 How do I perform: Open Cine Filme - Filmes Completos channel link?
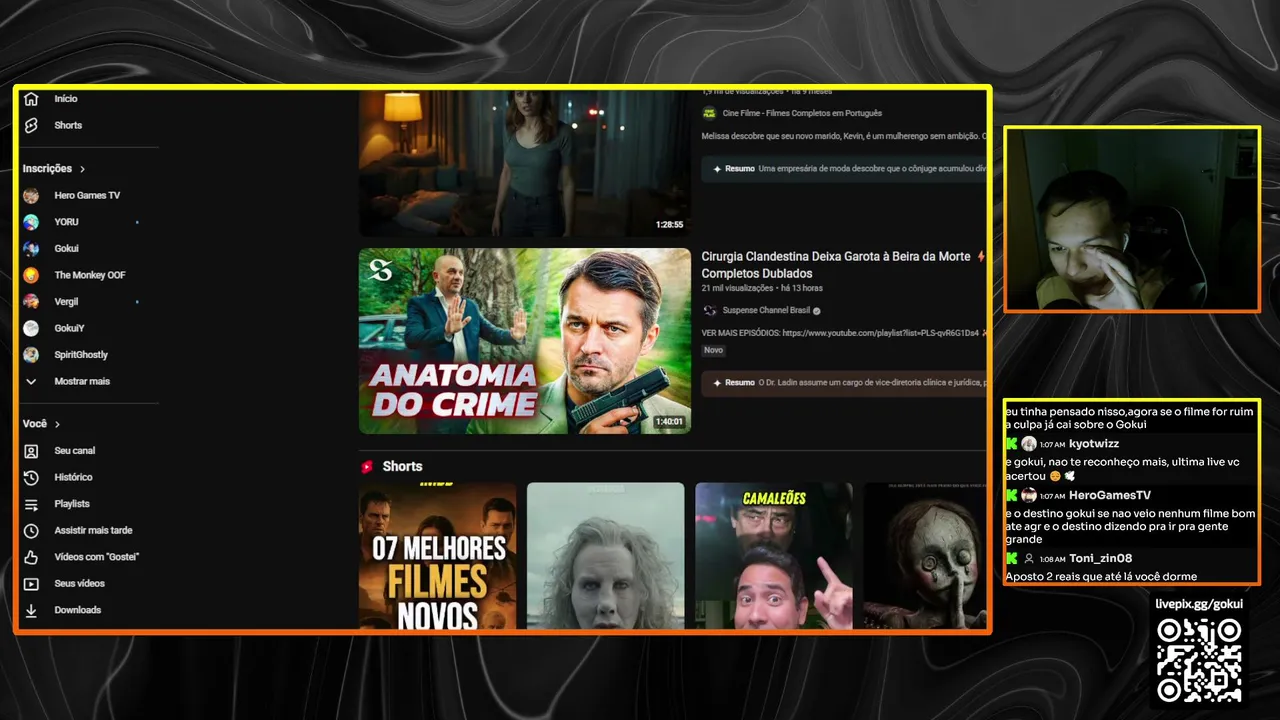pyautogui.click(x=802, y=113)
